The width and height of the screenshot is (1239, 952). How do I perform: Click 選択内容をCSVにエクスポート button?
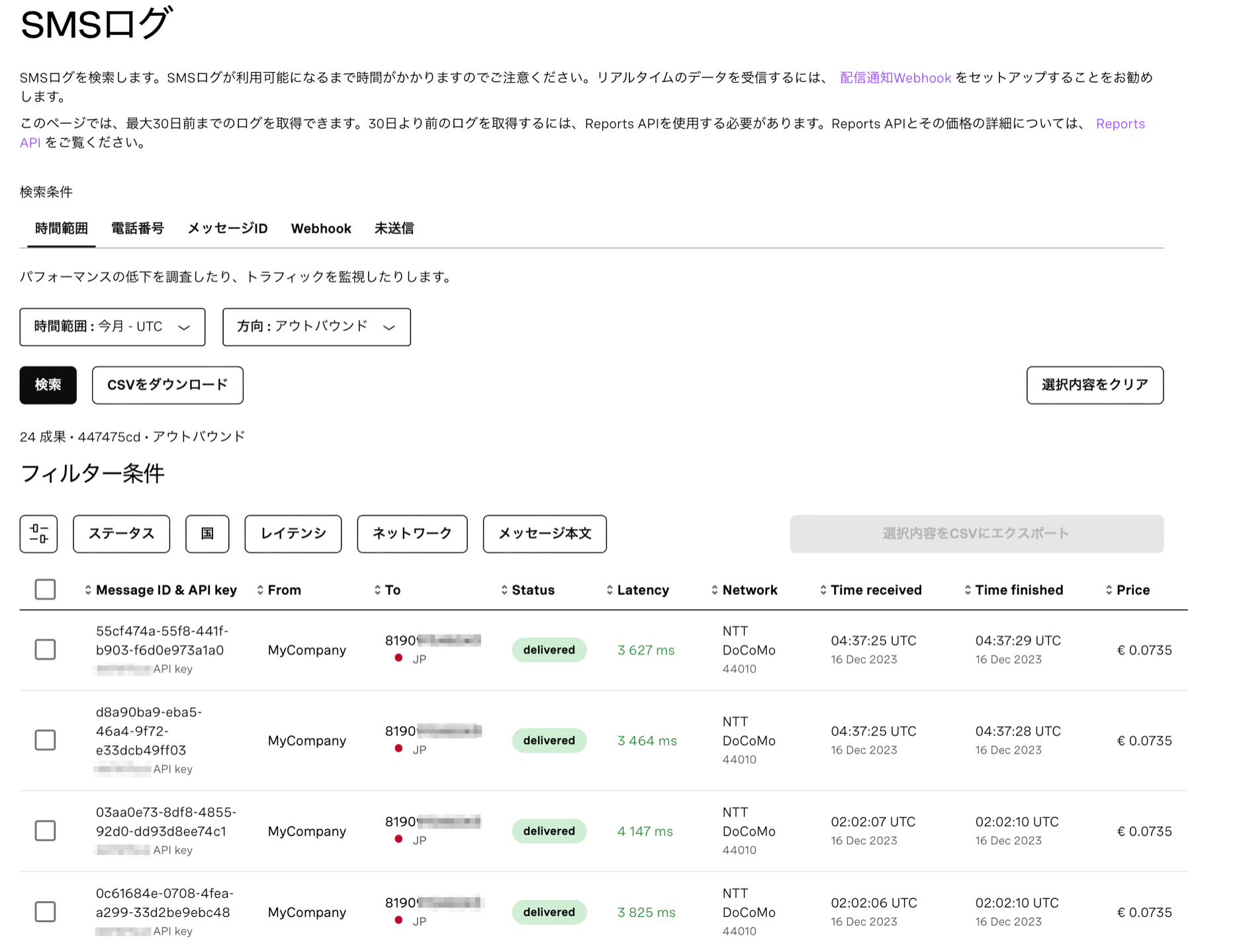976,534
